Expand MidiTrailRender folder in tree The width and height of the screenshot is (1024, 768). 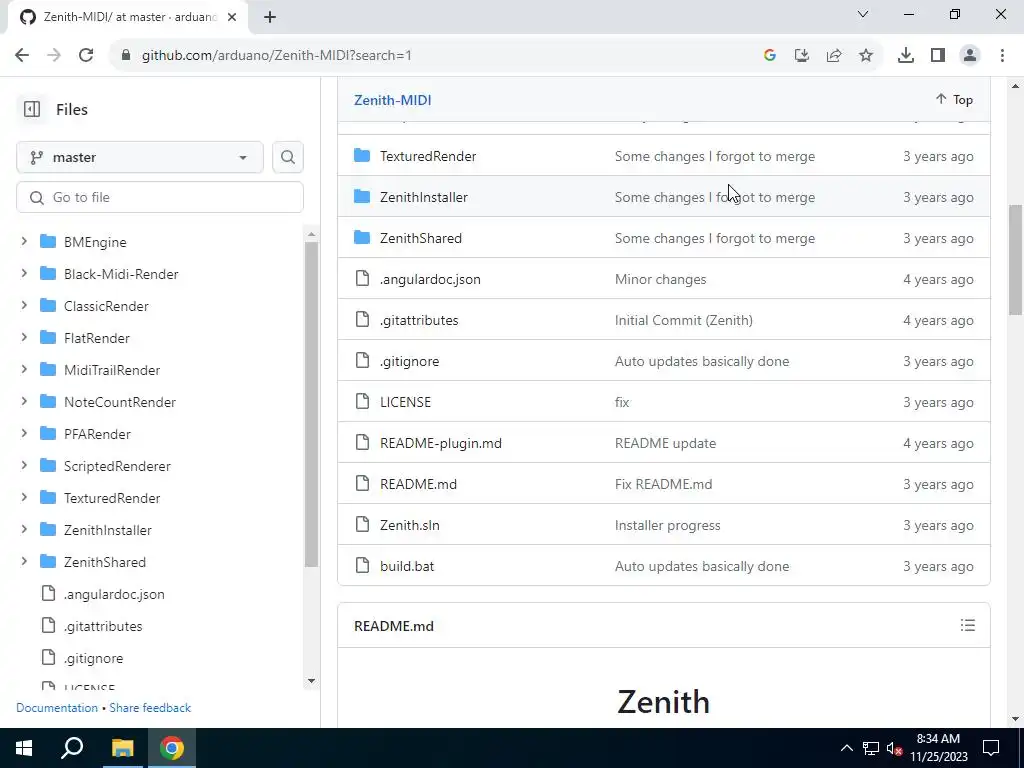pyautogui.click(x=24, y=370)
